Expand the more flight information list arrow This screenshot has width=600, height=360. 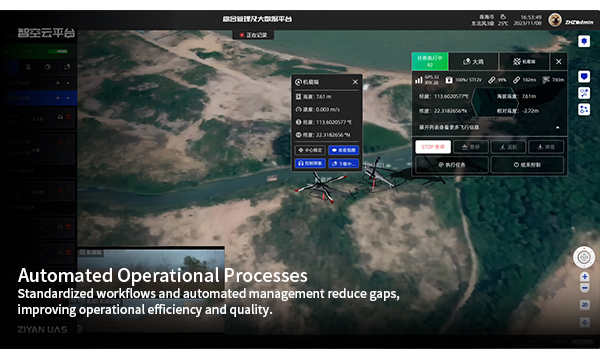pos(557,127)
